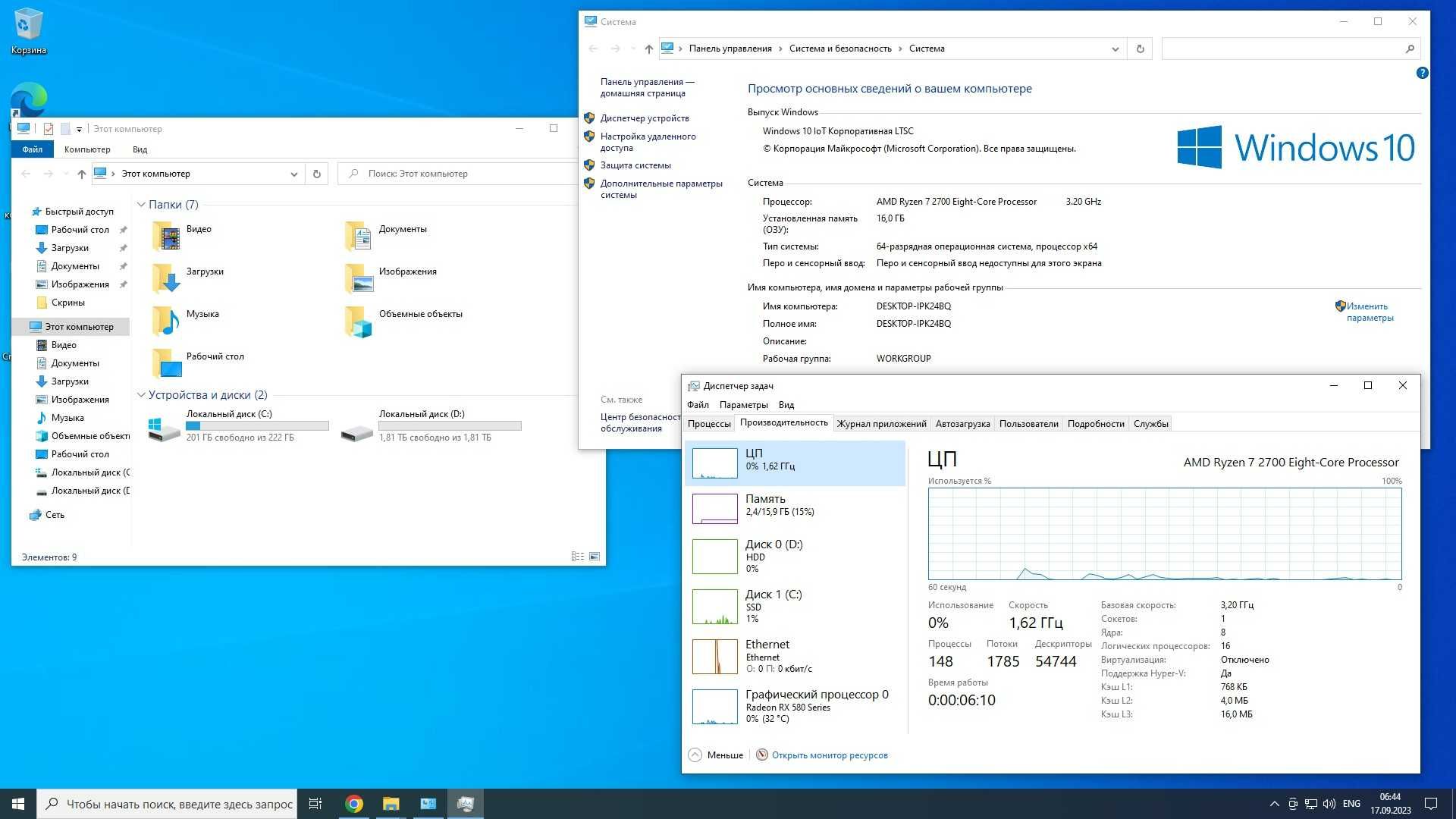Open Диспетчер устройств link
Screen dimensions: 1456x819
[645, 118]
